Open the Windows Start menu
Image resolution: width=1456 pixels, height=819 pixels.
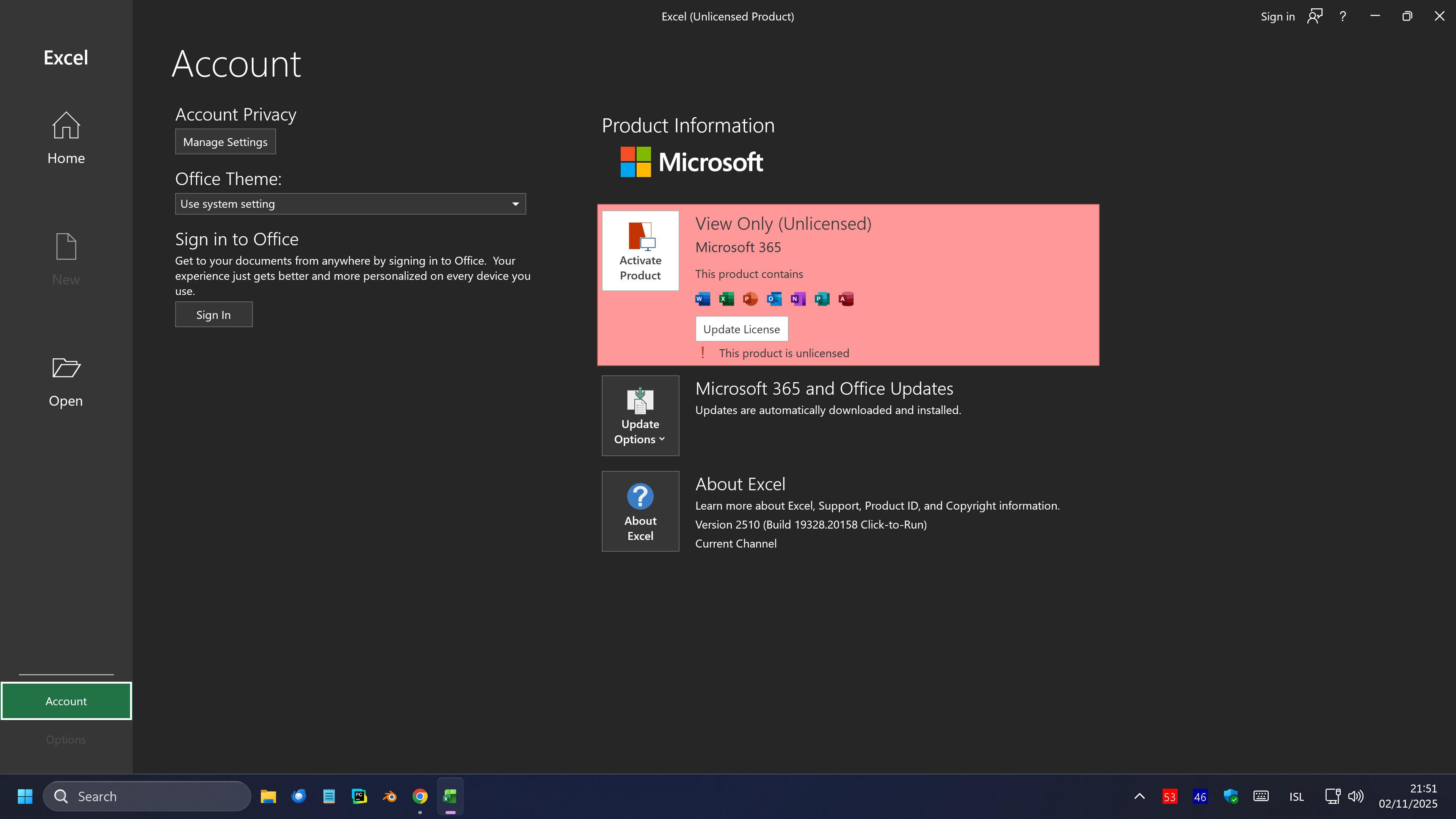coord(25,796)
